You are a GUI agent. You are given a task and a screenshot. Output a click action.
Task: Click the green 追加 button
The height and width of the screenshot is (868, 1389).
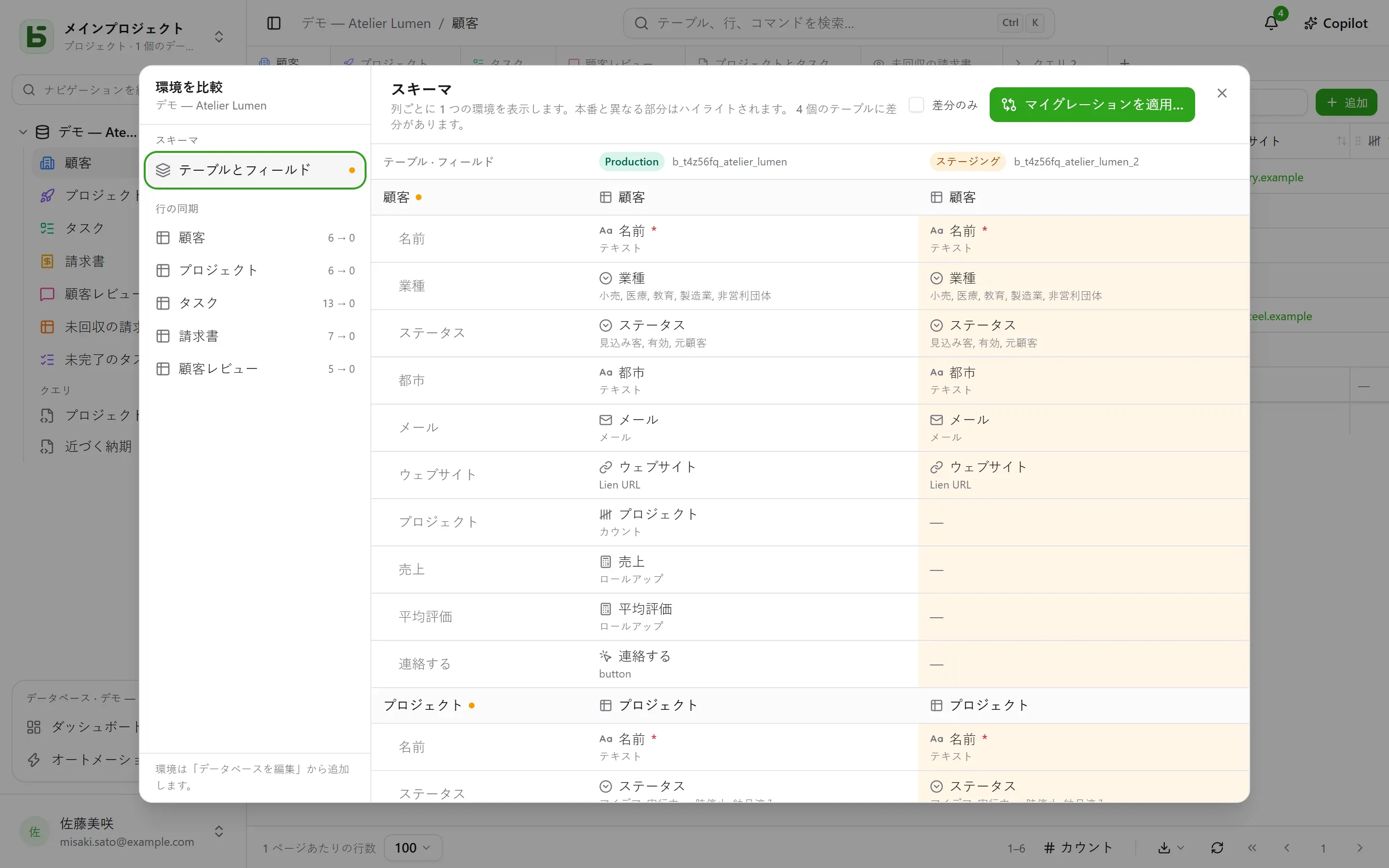coord(1347,102)
